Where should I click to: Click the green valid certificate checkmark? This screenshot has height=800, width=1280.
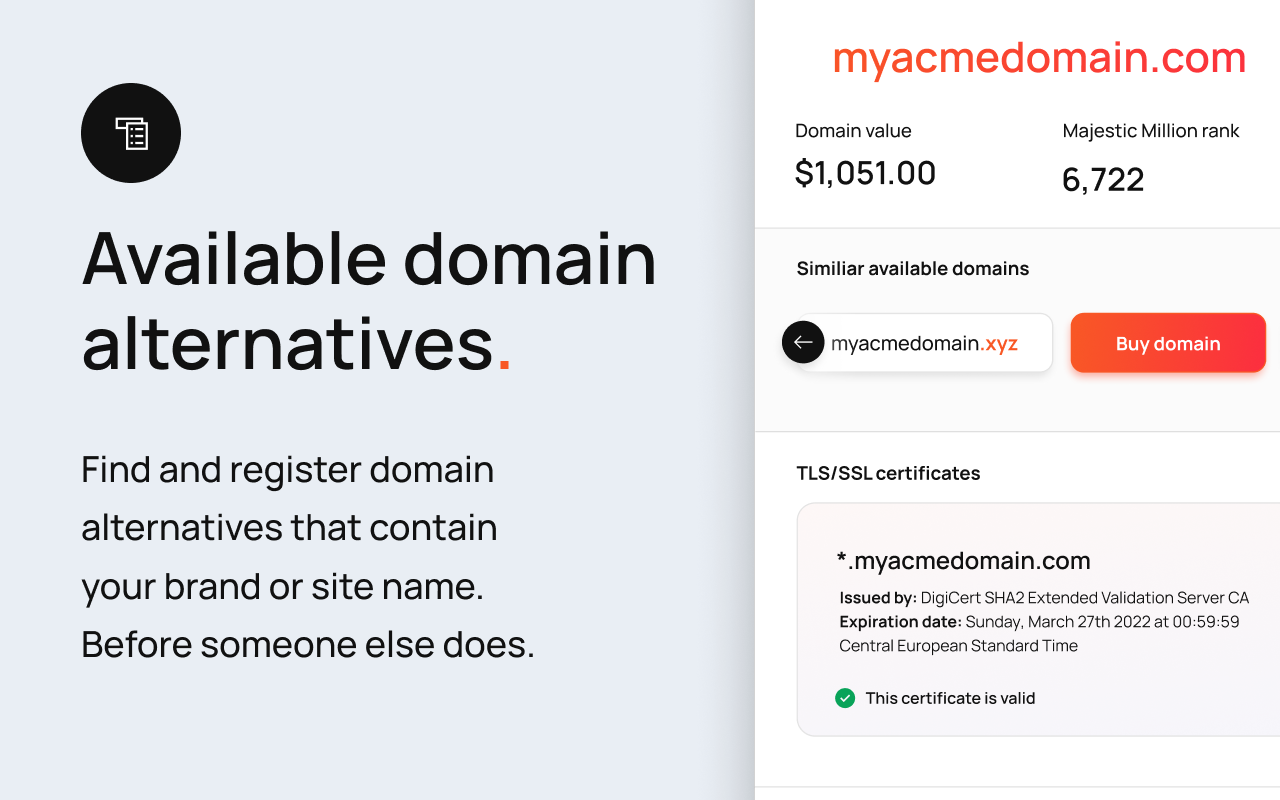point(845,698)
